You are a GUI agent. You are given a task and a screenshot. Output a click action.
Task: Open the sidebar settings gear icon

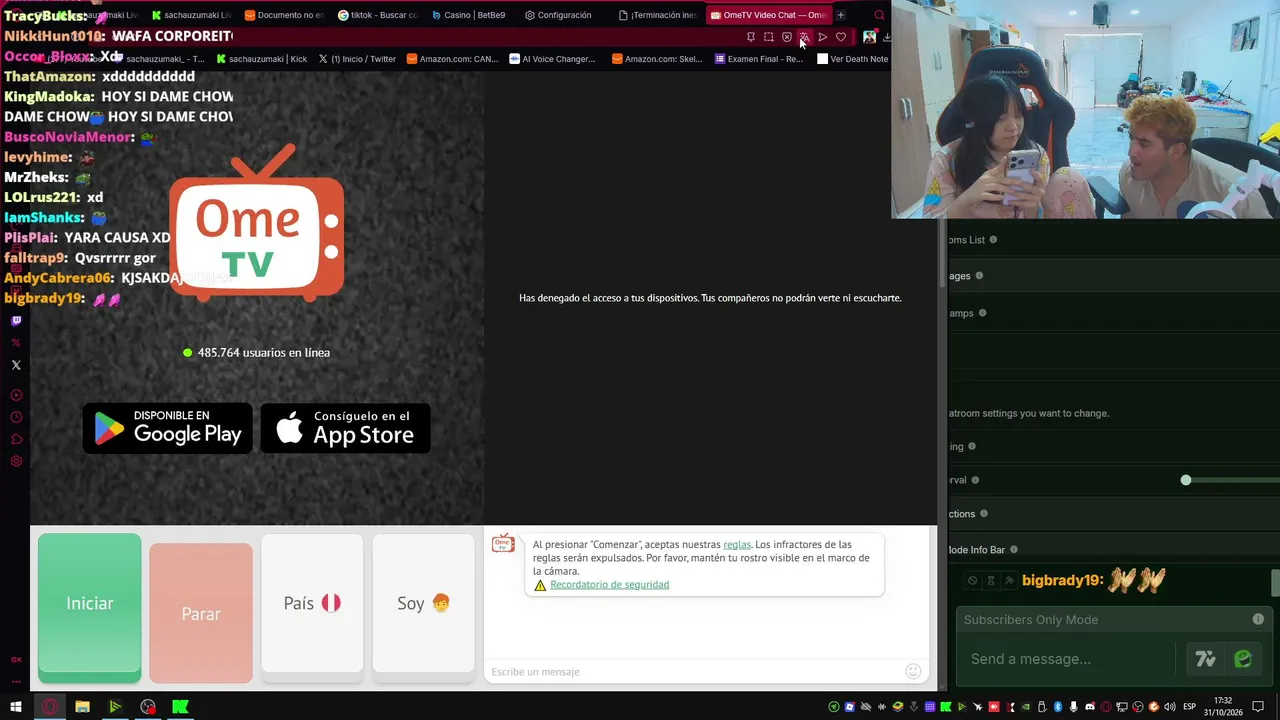(x=16, y=461)
